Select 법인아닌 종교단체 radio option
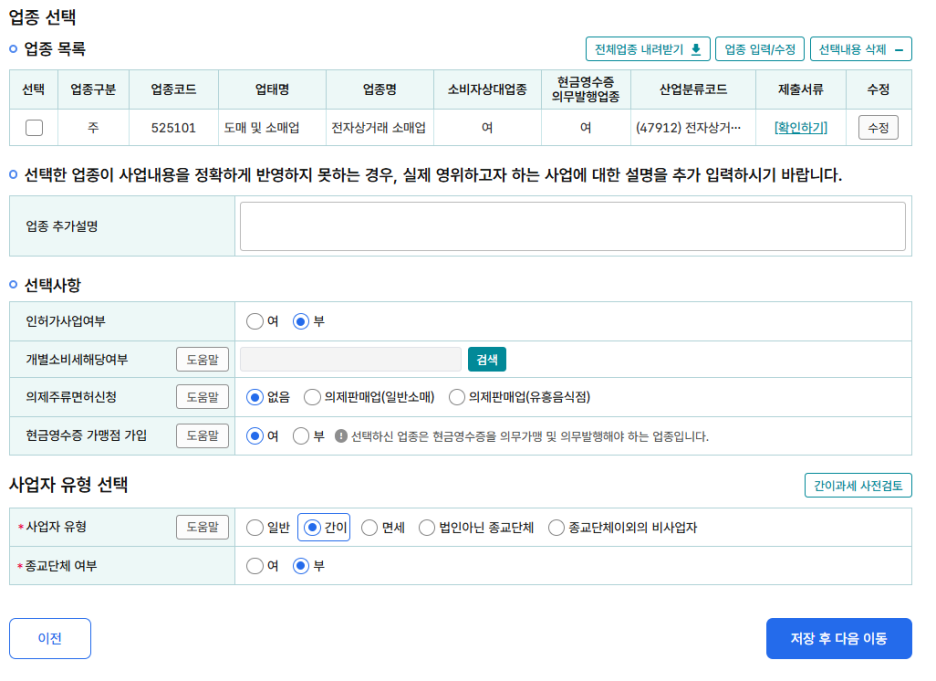The width and height of the screenshot is (936, 681). pos(427,527)
